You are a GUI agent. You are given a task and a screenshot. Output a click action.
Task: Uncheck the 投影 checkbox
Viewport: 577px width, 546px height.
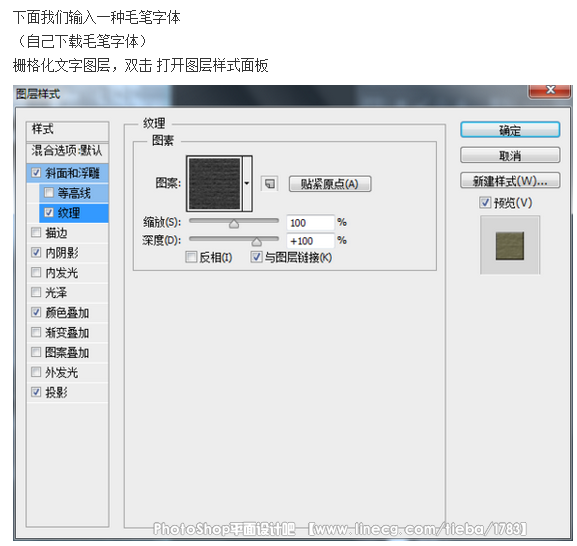[x=36, y=392]
